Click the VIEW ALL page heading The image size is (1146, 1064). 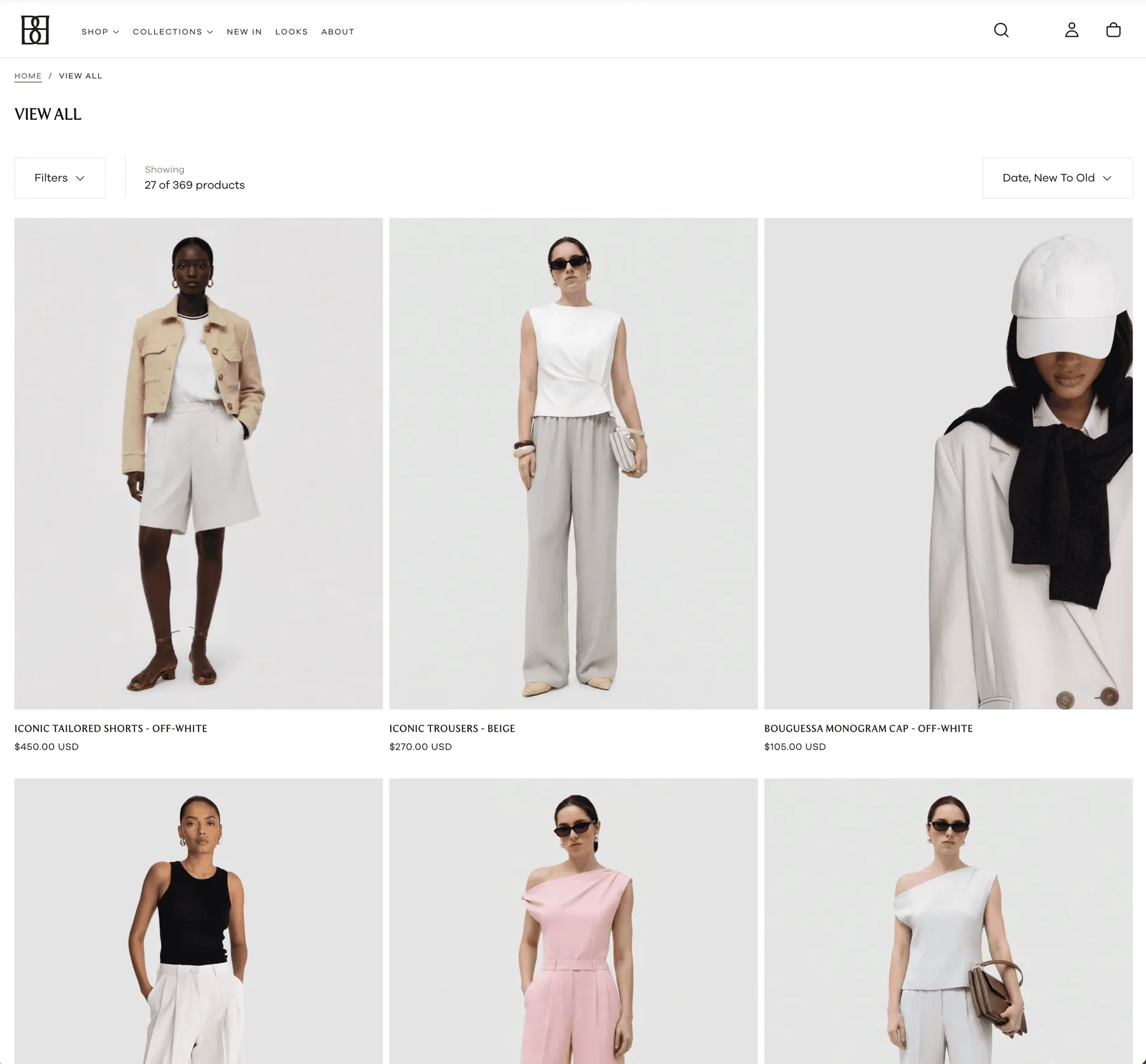[48, 115]
